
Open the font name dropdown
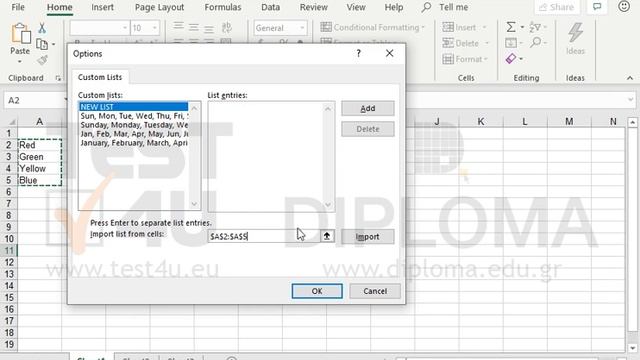coord(124,28)
